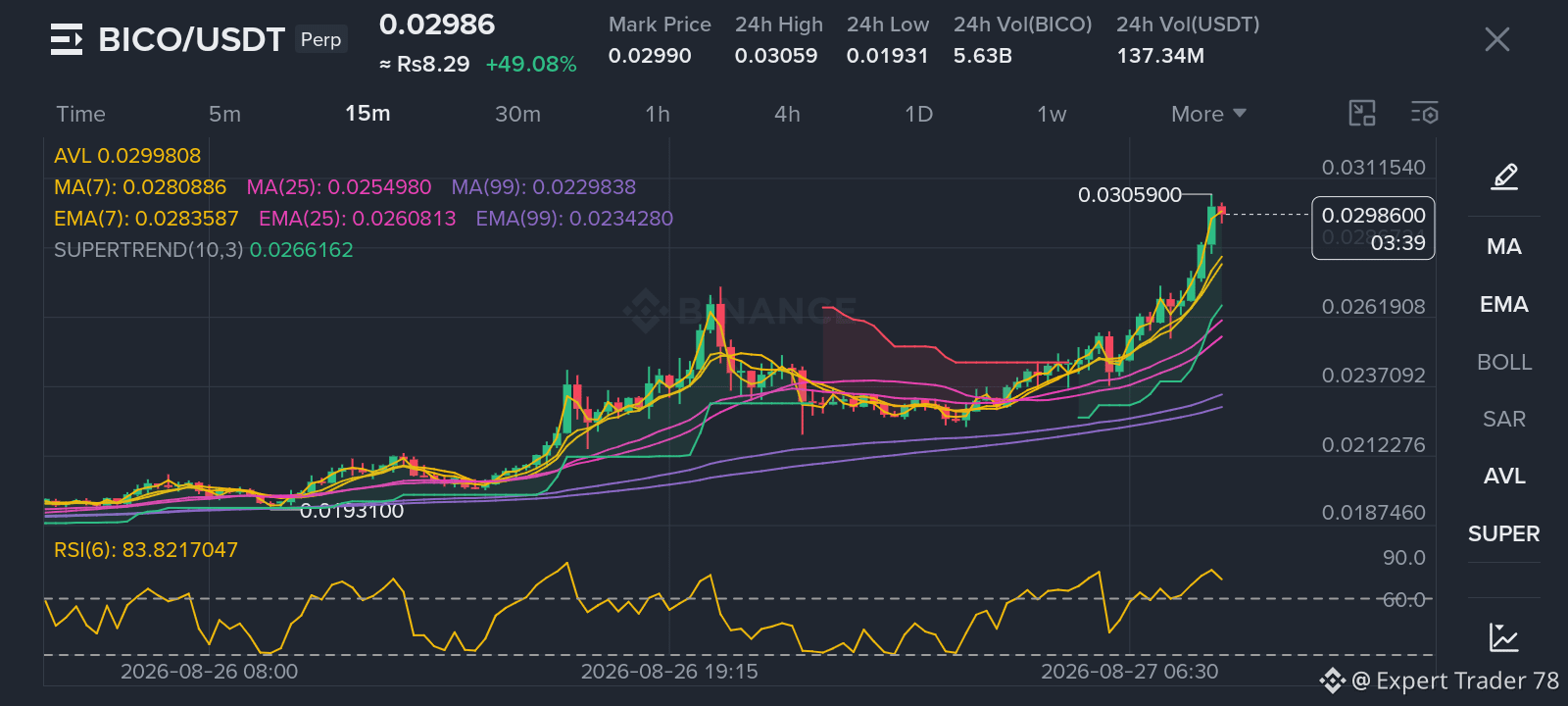Select the 5m interval
The image size is (1568, 706).
[224, 114]
